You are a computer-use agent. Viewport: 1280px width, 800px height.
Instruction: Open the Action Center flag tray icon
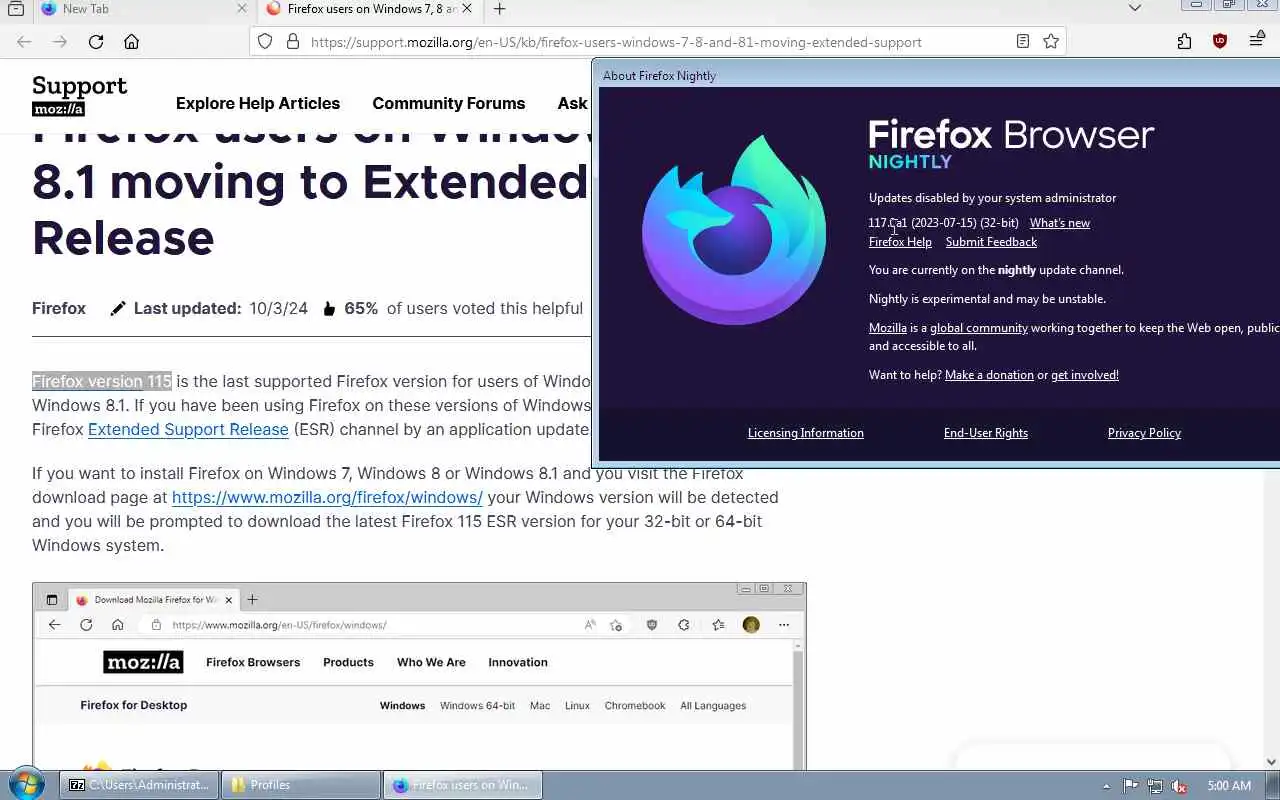click(1130, 786)
